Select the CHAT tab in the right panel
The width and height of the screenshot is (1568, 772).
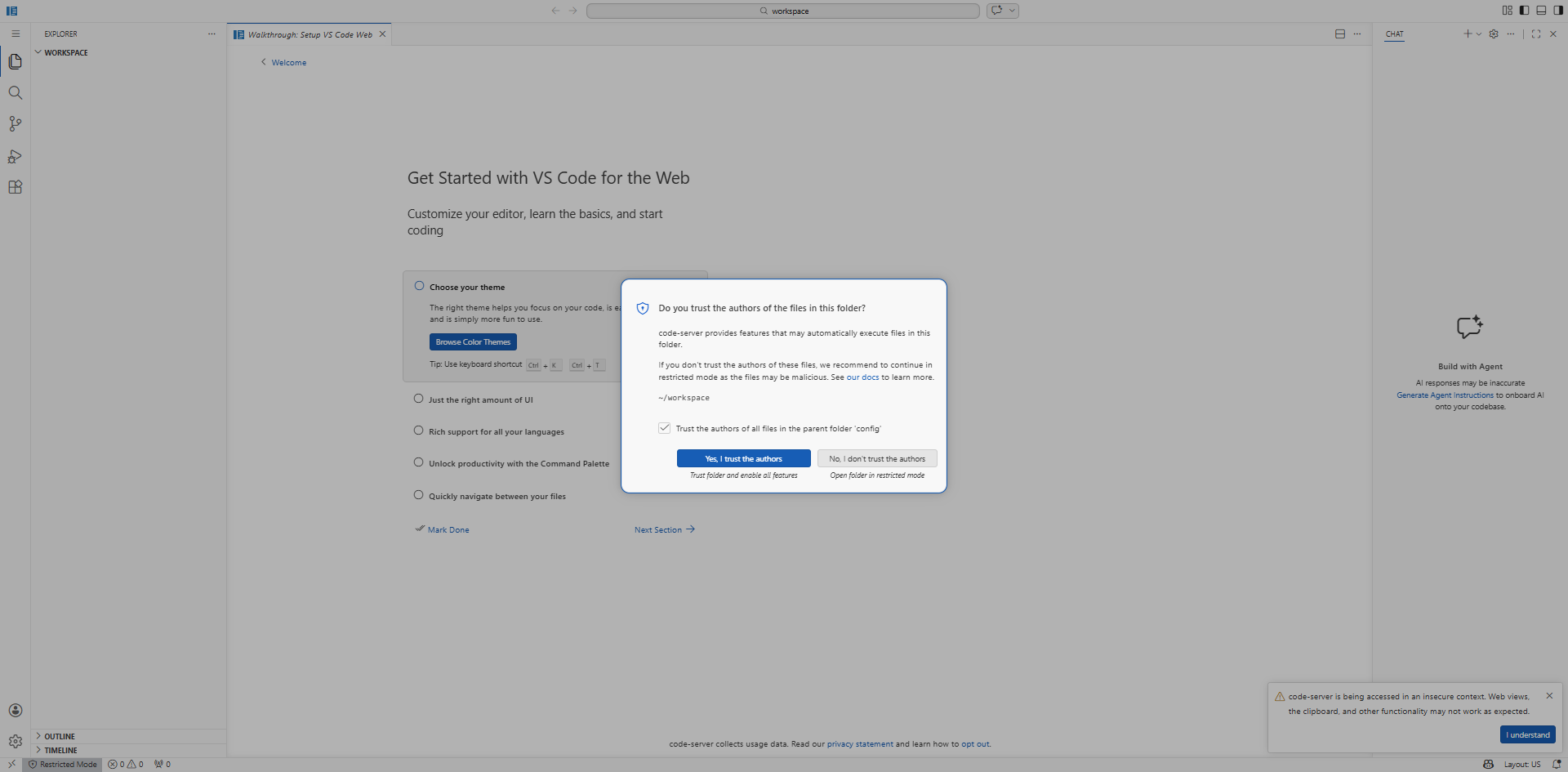(1394, 34)
